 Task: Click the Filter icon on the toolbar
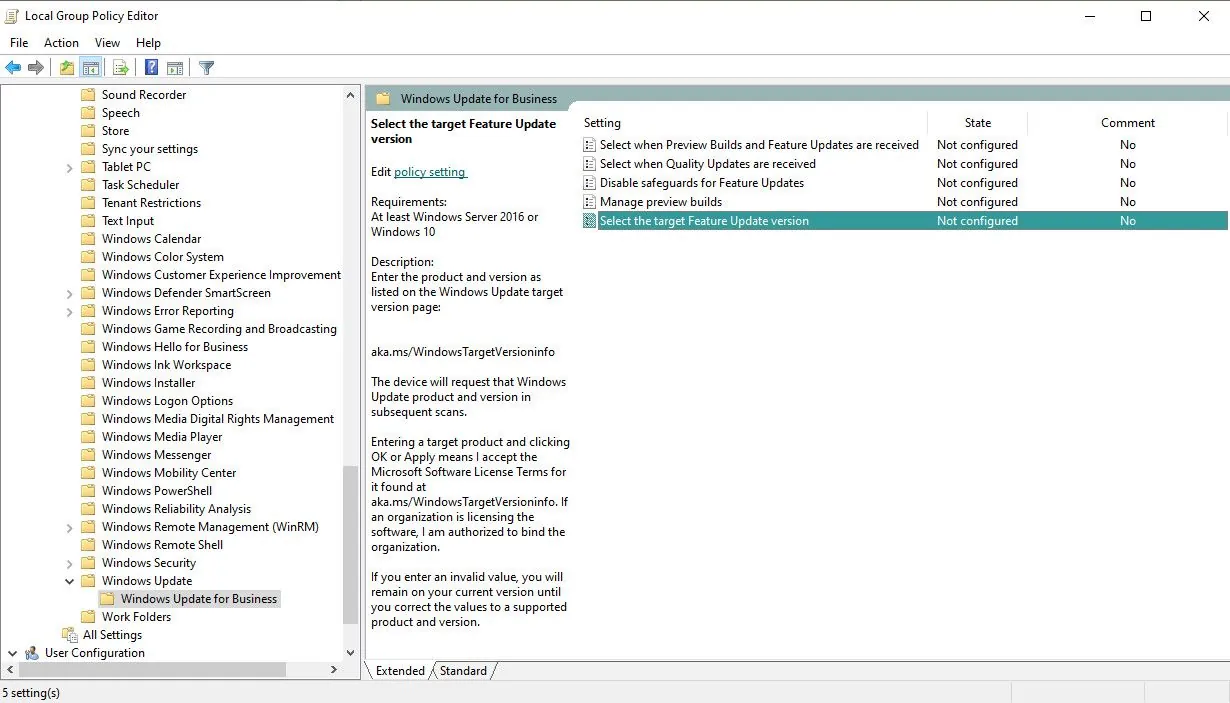(206, 67)
